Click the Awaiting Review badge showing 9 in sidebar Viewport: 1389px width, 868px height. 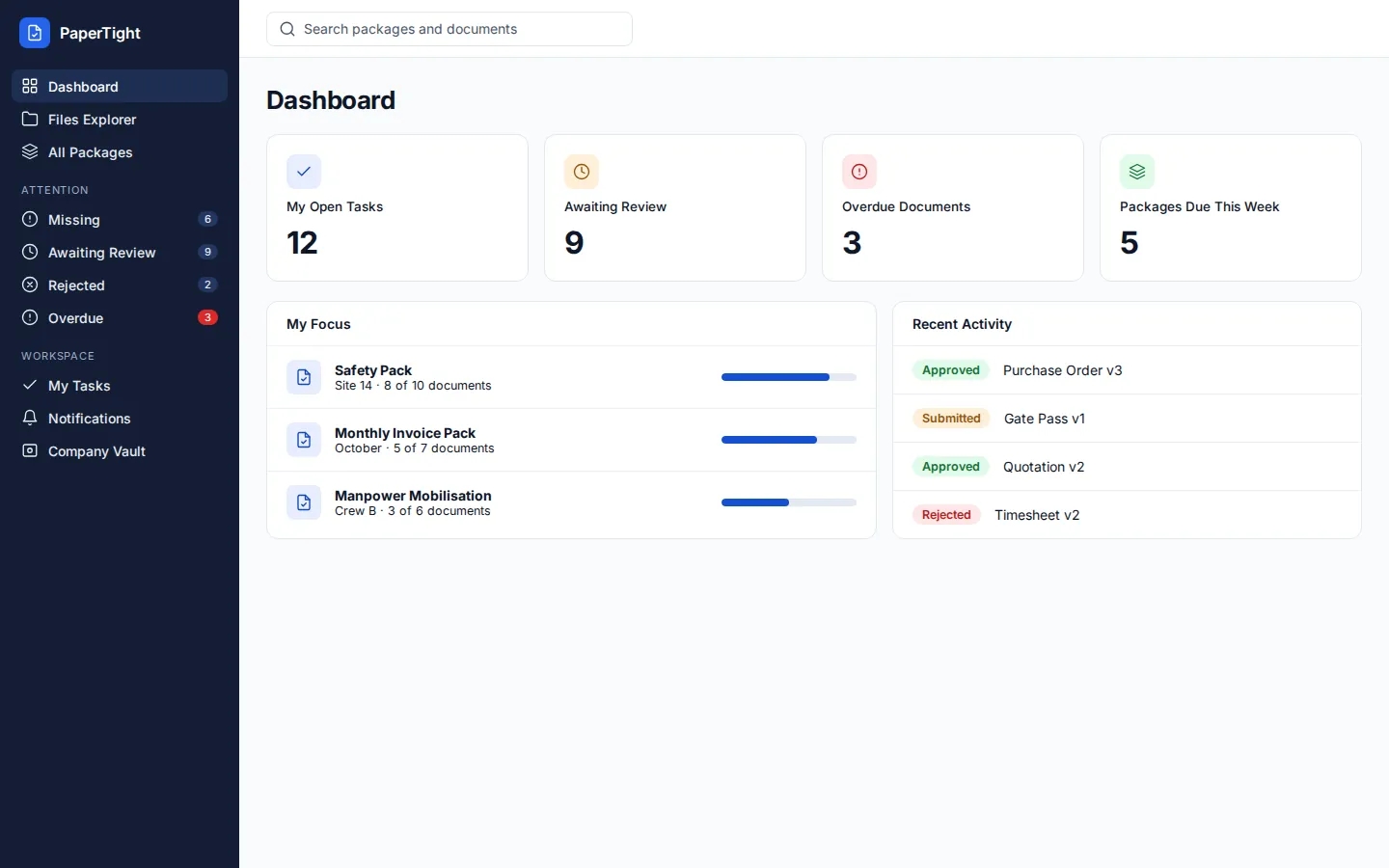point(207,252)
